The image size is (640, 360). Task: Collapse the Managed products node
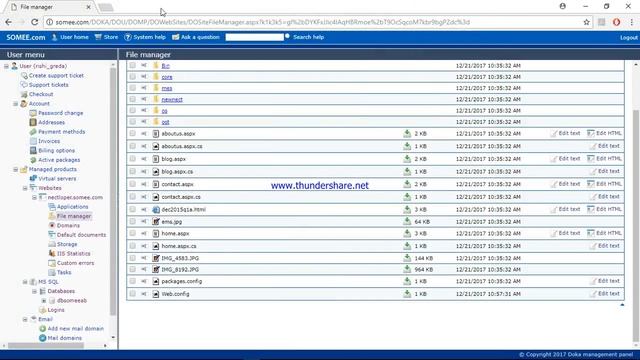(x=16, y=169)
